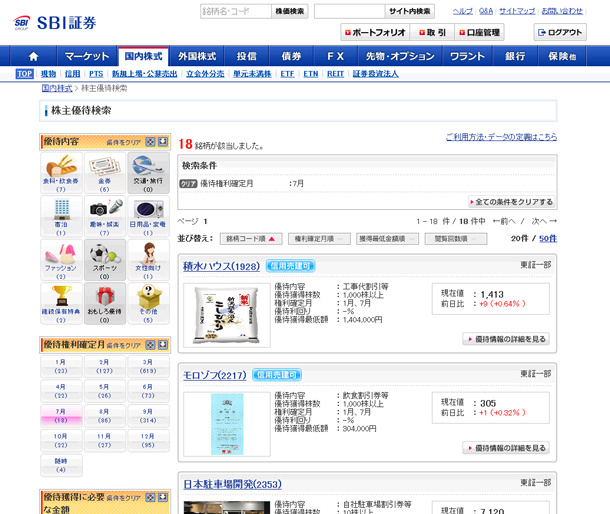Open 積水ハウス(1928) stock link
610x514 pixels.
[221, 266]
